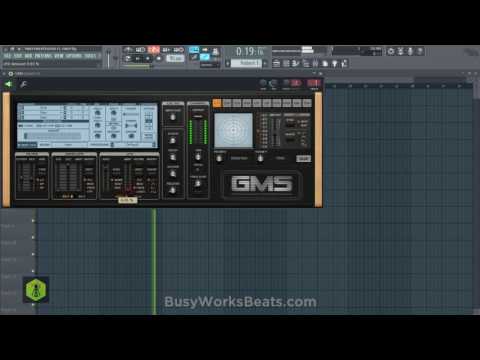Click the microphone-shaped icon in top toolbar
This screenshot has width=480, height=360.
coord(410,51)
